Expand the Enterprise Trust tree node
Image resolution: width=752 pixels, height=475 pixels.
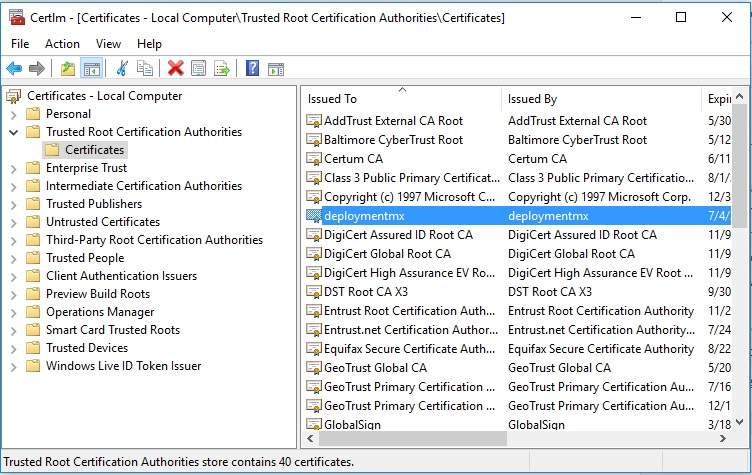click(x=14, y=168)
